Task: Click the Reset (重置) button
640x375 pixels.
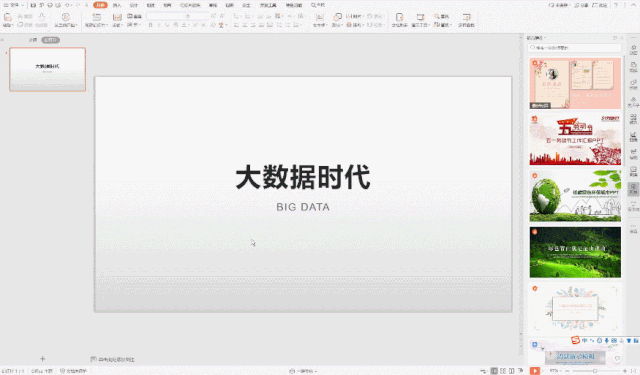Action: click(134, 16)
